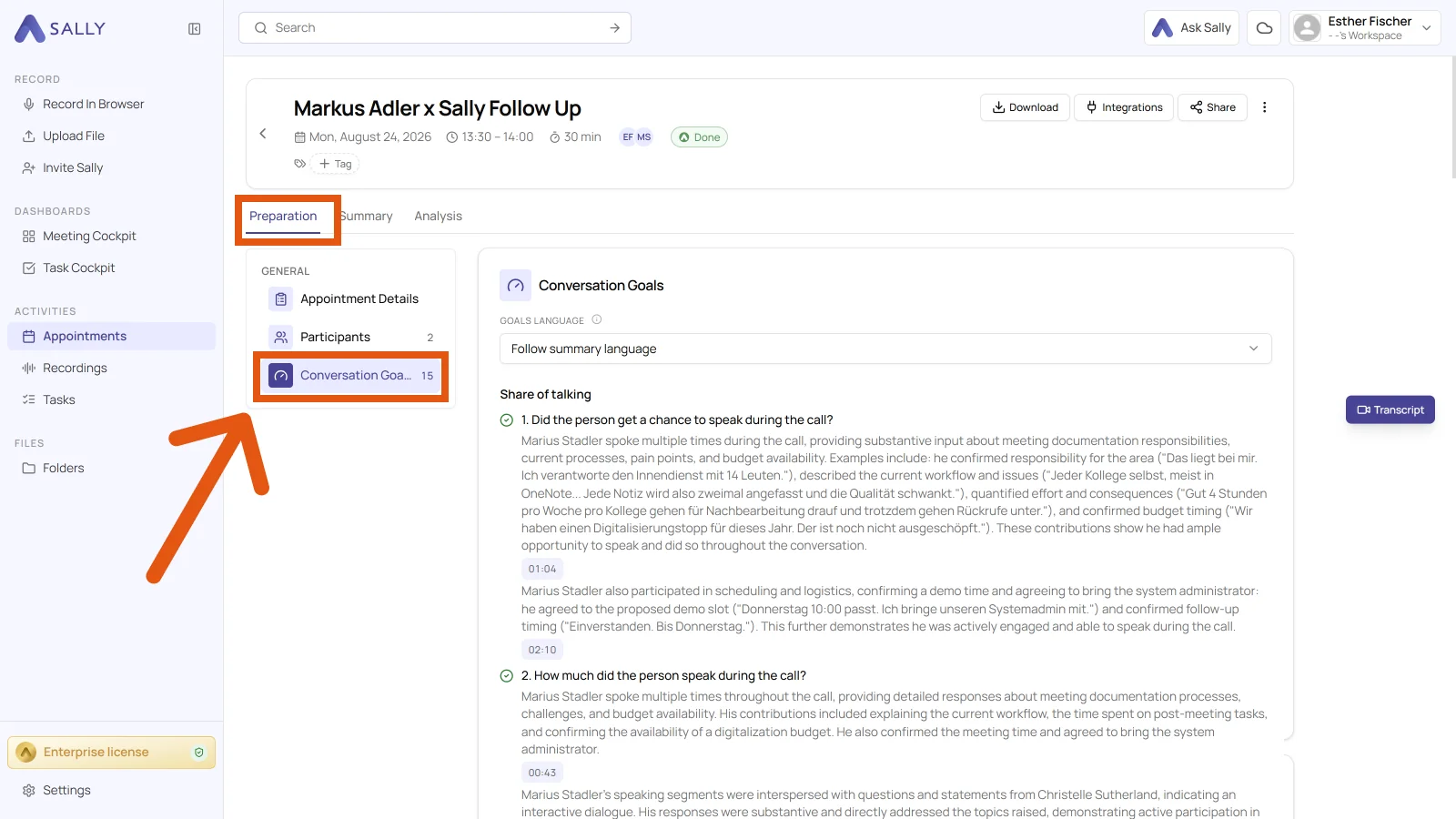Select Upload File in the sidebar

tap(112, 136)
